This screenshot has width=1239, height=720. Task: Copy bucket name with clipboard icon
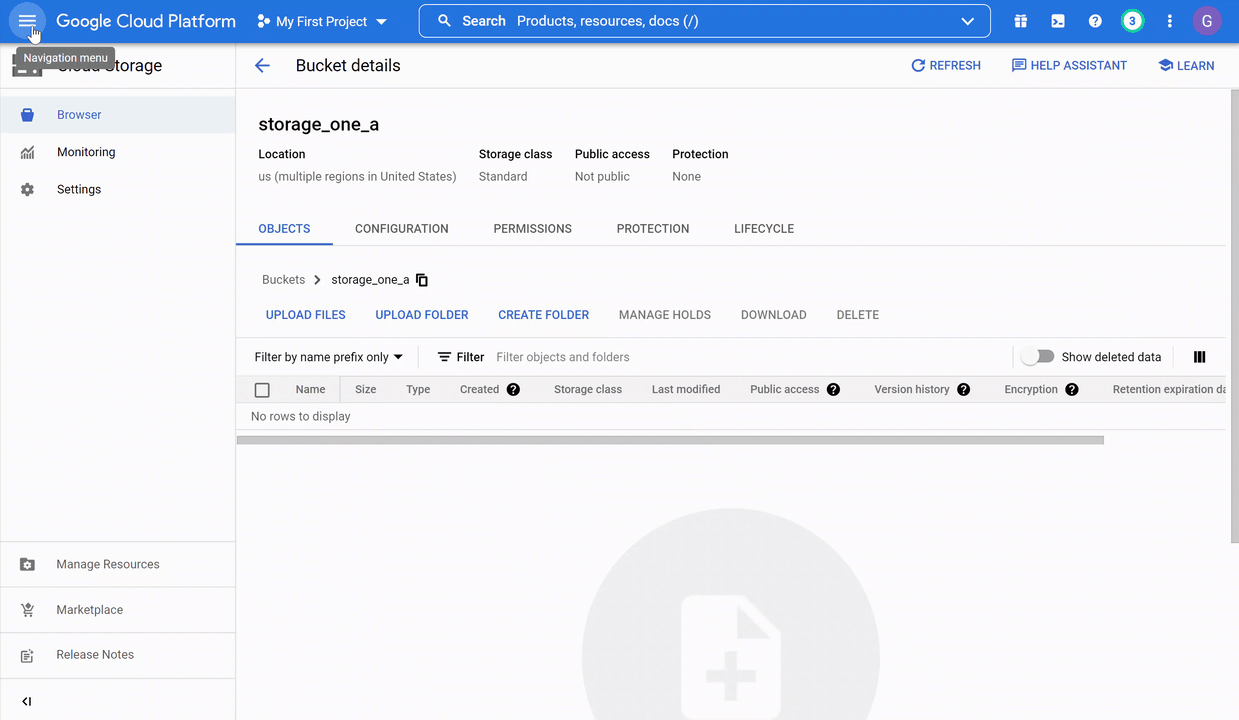click(x=422, y=280)
